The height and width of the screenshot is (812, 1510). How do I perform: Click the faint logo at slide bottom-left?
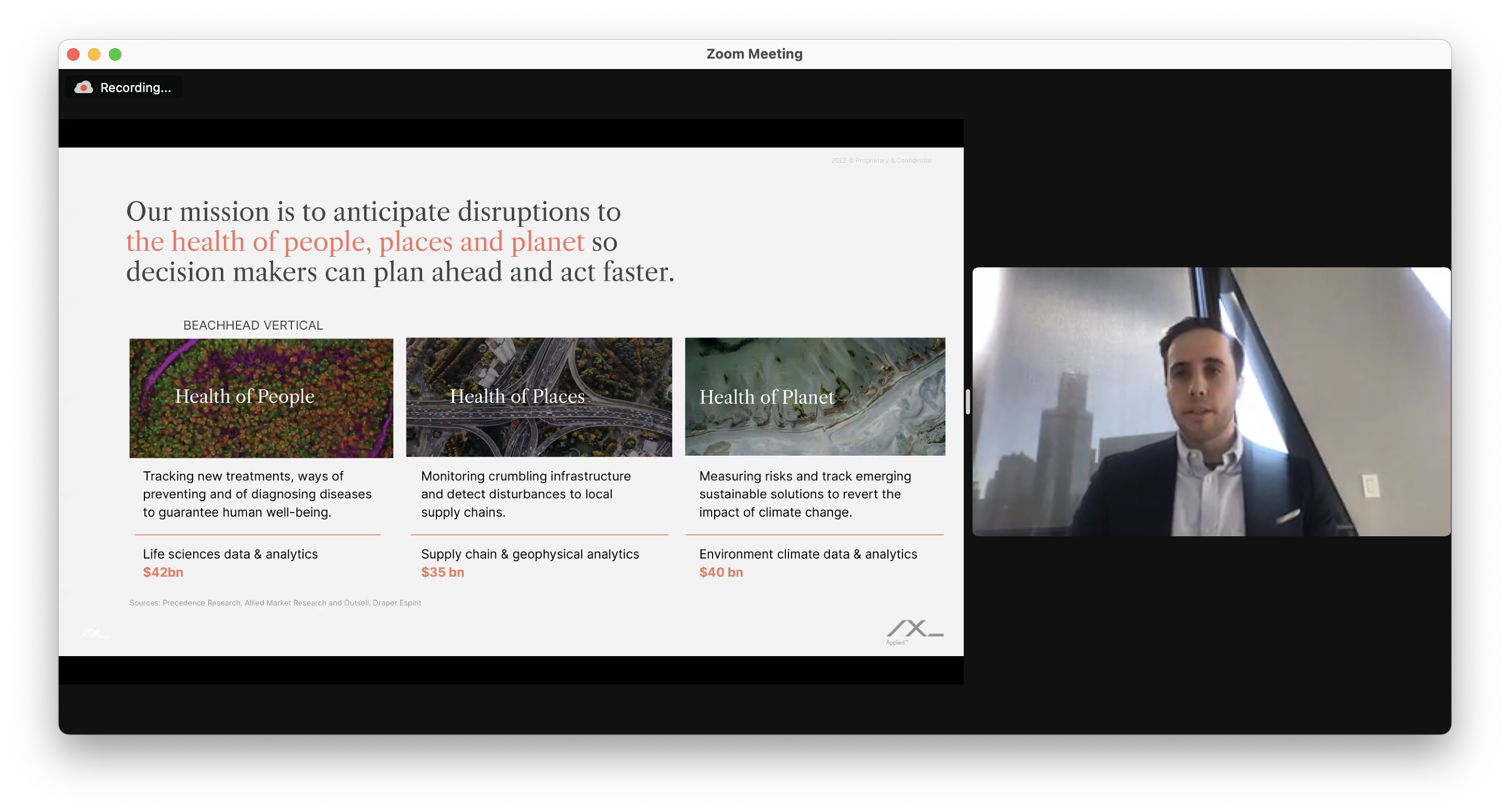[95, 633]
